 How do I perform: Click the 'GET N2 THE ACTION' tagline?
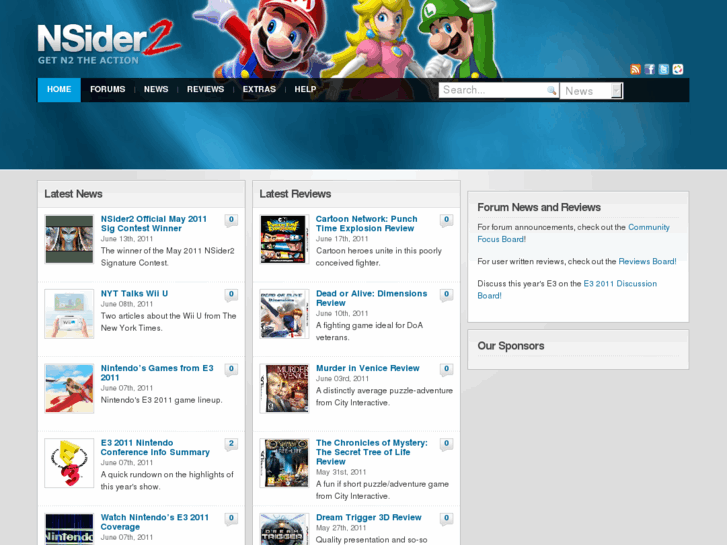pos(88,60)
